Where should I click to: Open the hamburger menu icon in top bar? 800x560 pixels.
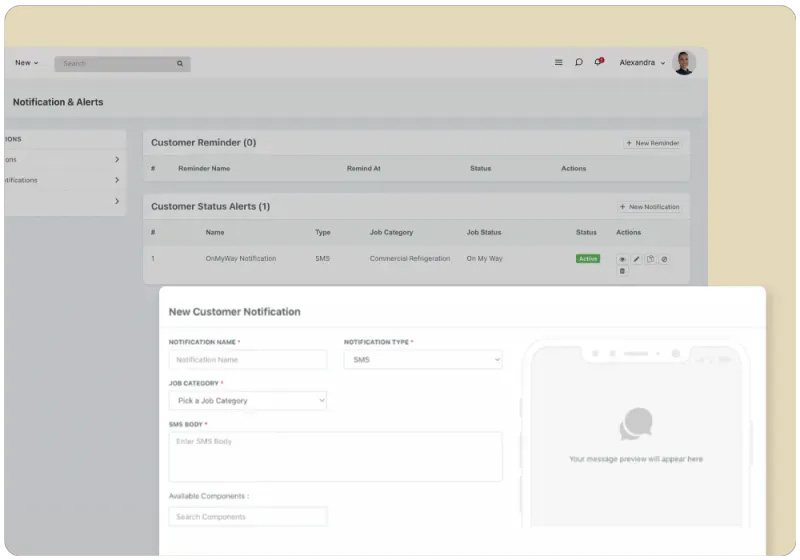(558, 62)
